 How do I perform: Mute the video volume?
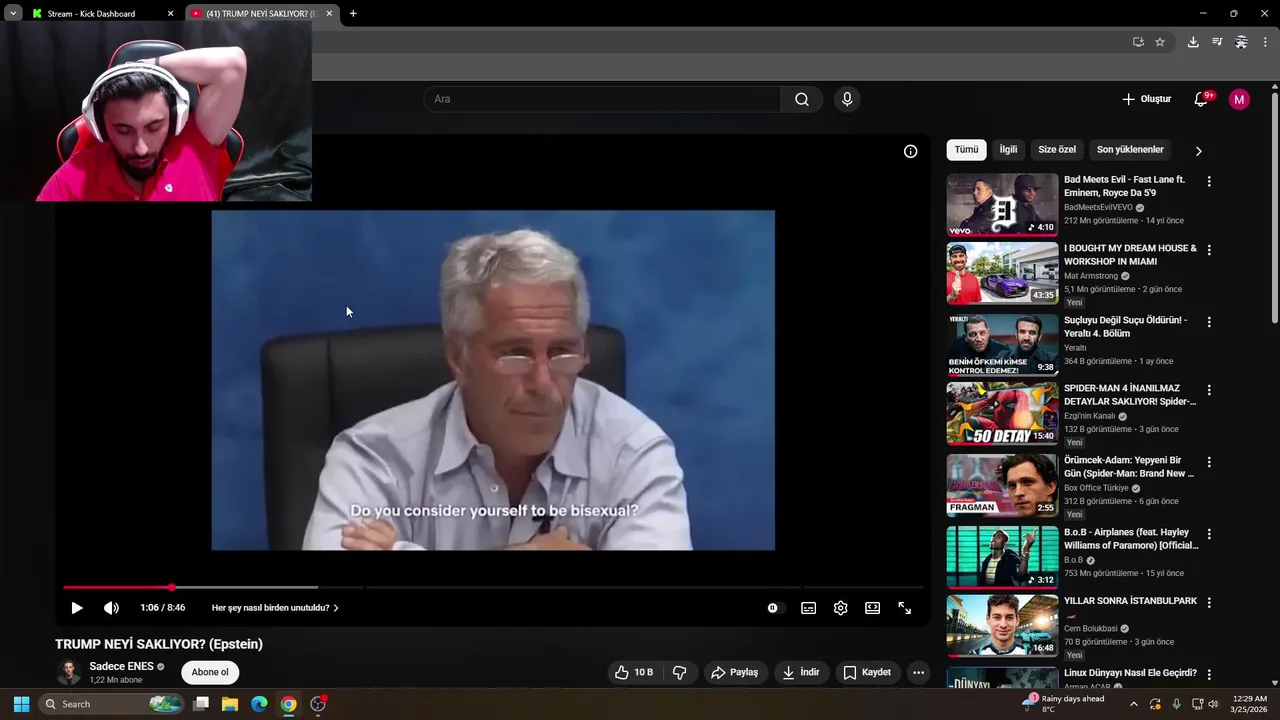111,608
